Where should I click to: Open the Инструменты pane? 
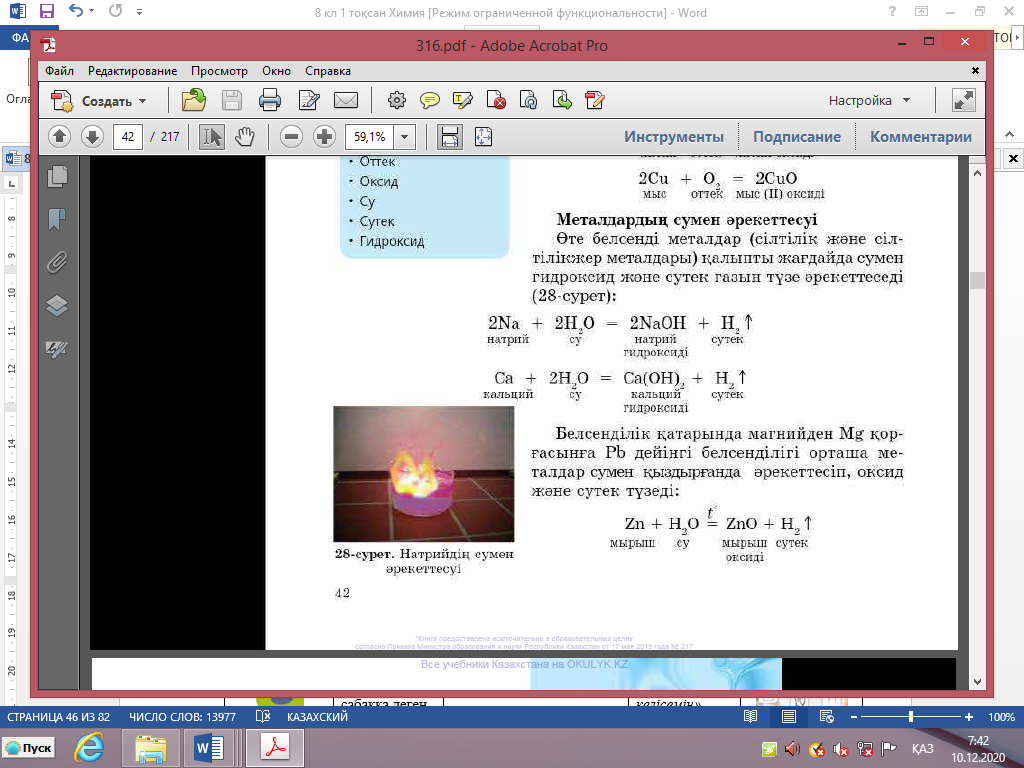[x=673, y=137]
